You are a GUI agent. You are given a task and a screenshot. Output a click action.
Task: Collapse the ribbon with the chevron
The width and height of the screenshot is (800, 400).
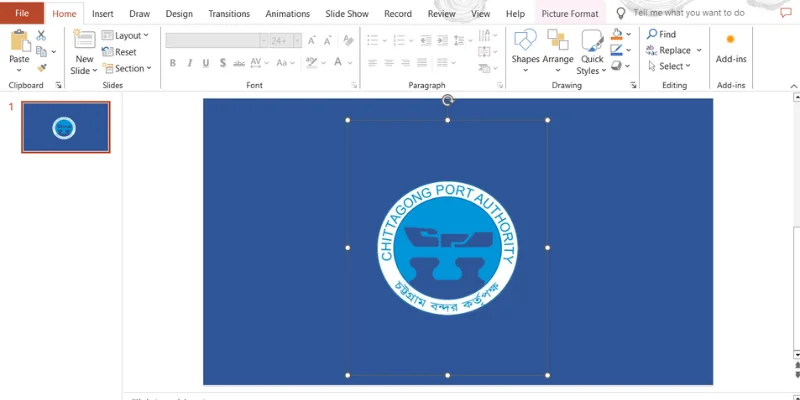point(793,86)
